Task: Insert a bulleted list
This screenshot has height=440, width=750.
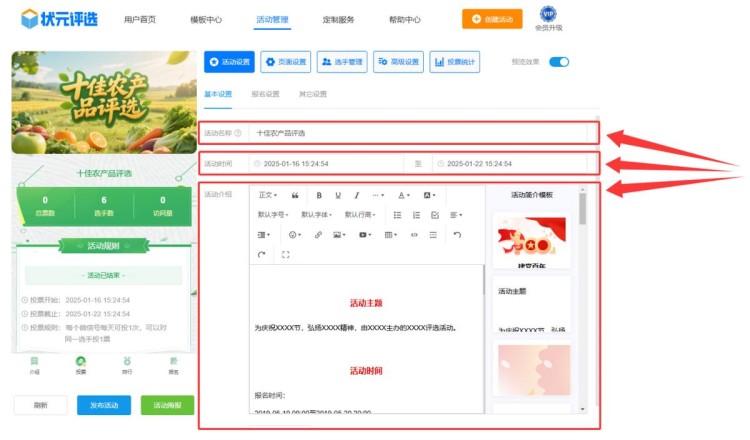Action: [x=398, y=215]
